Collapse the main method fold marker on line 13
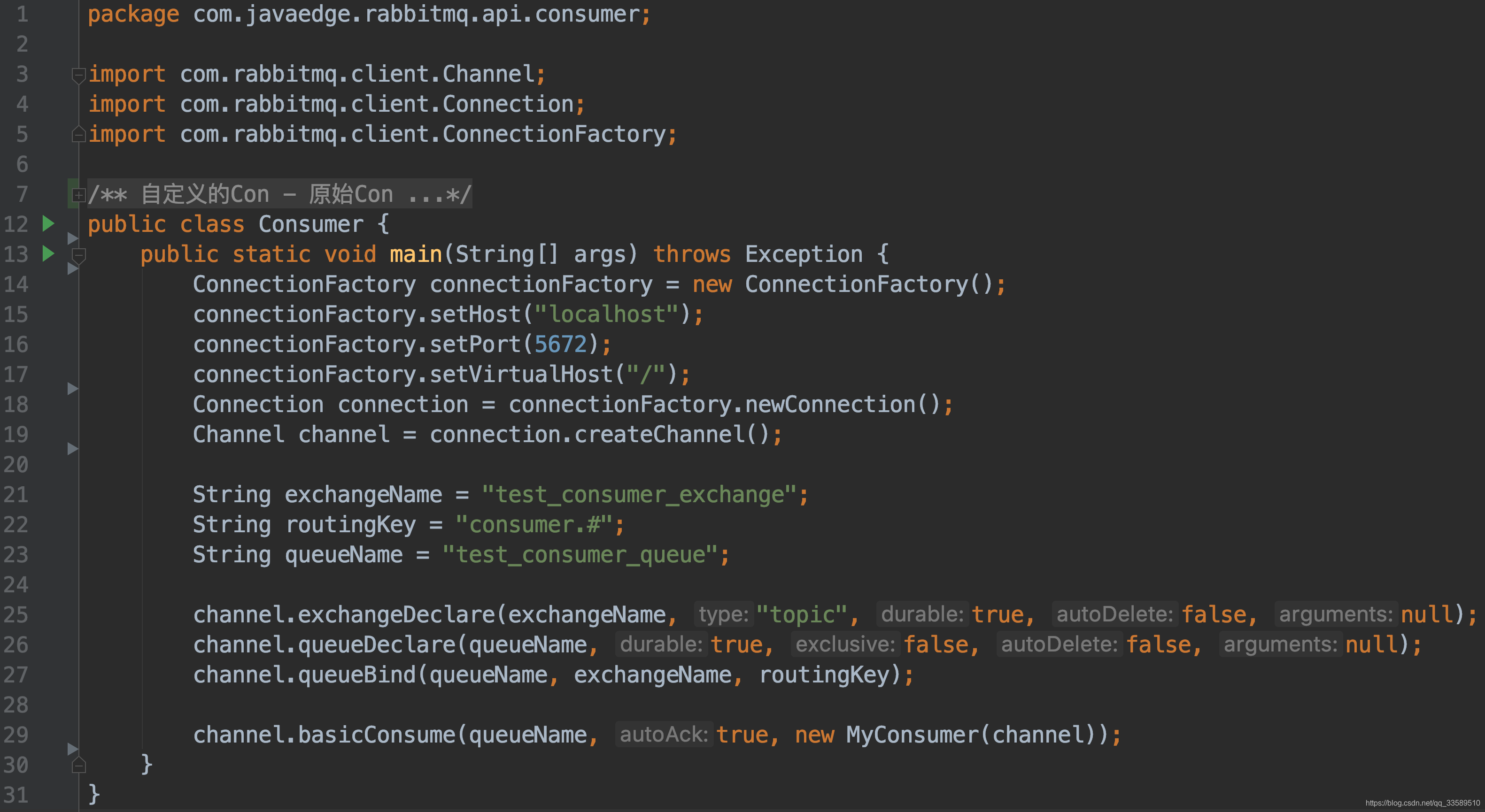The width and height of the screenshot is (1485, 812). (x=78, y=255)
